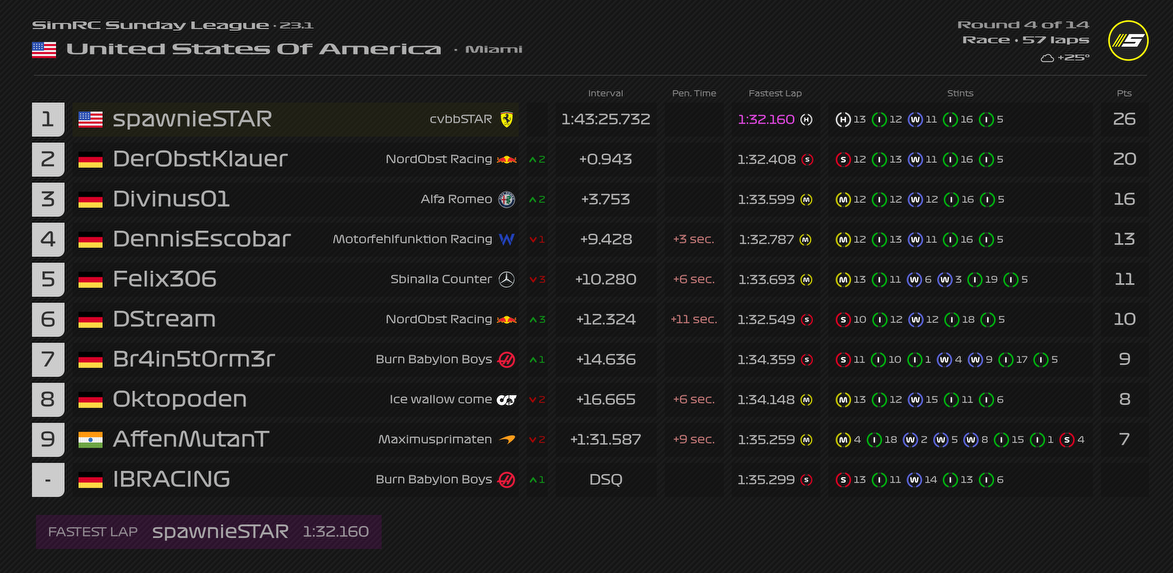Click the Interval column header
This screenshot has height=573, width=1173.
point(606,93)
